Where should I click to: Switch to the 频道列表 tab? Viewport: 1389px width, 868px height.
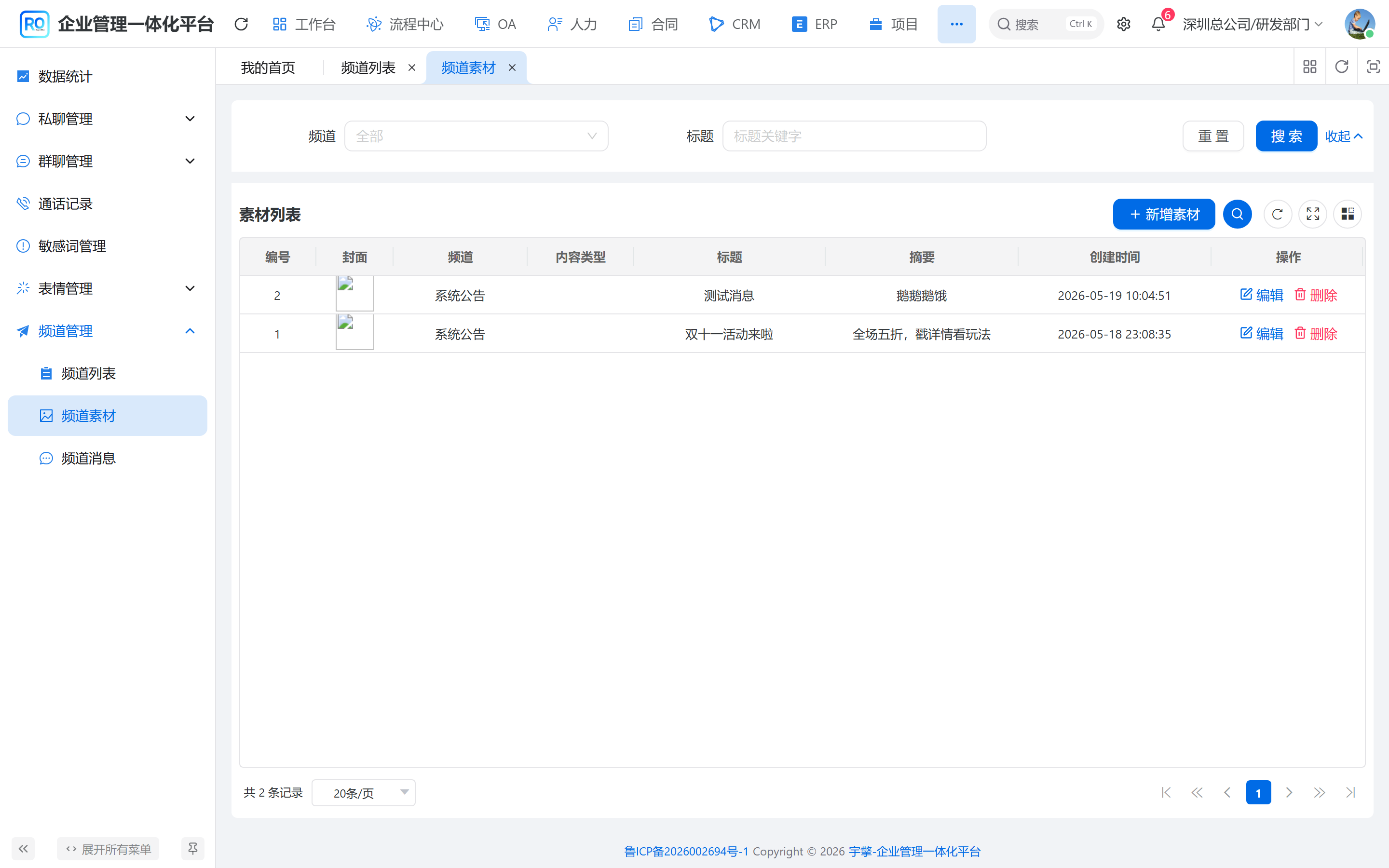(x=368, y=68)
